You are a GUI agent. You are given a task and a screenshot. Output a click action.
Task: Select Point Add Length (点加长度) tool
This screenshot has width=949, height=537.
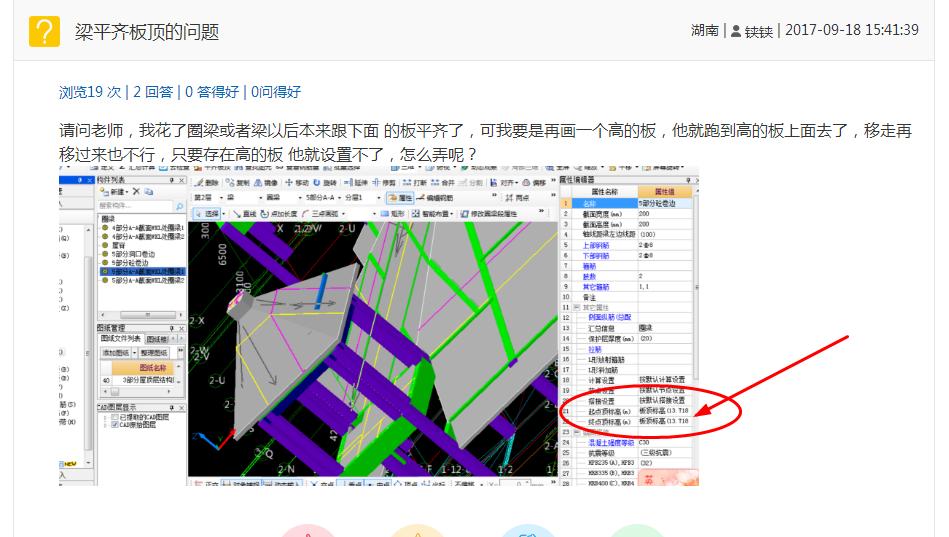(279, 214)
